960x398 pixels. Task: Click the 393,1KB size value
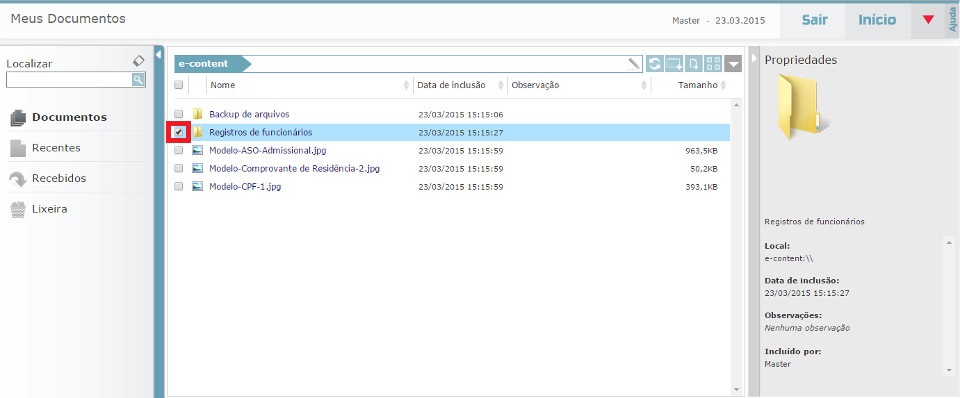tap(702, 187)
